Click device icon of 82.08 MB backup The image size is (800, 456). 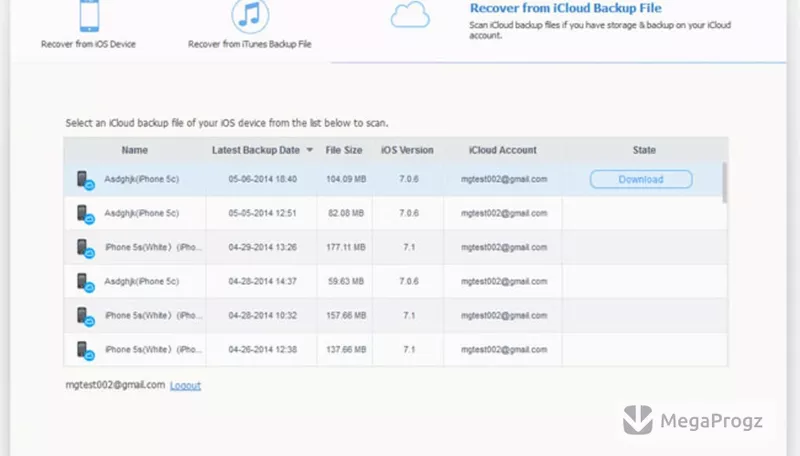tap(85, 214)
